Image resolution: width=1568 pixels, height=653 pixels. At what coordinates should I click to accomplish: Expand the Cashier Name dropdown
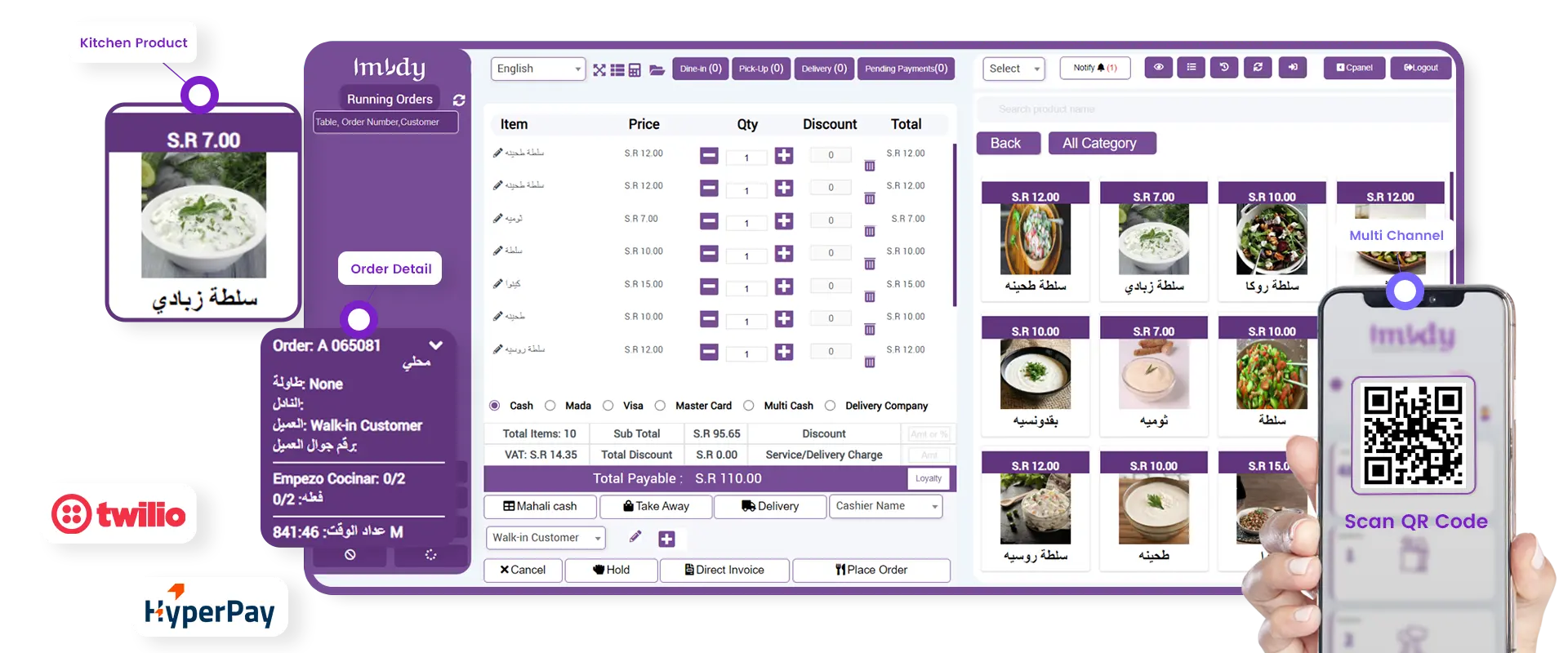click(885, 506)
